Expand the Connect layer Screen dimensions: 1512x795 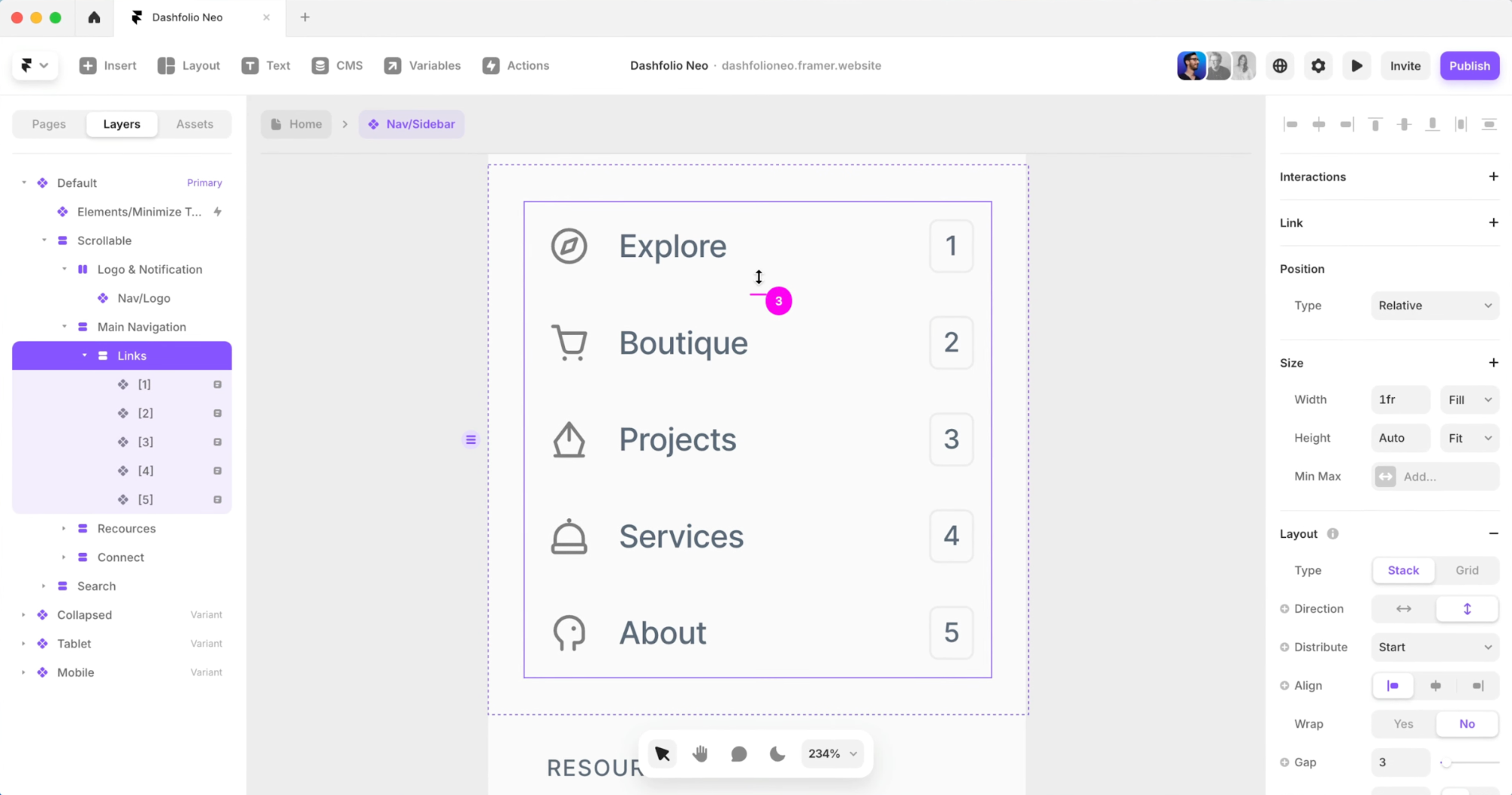click(x=64, y=557)
